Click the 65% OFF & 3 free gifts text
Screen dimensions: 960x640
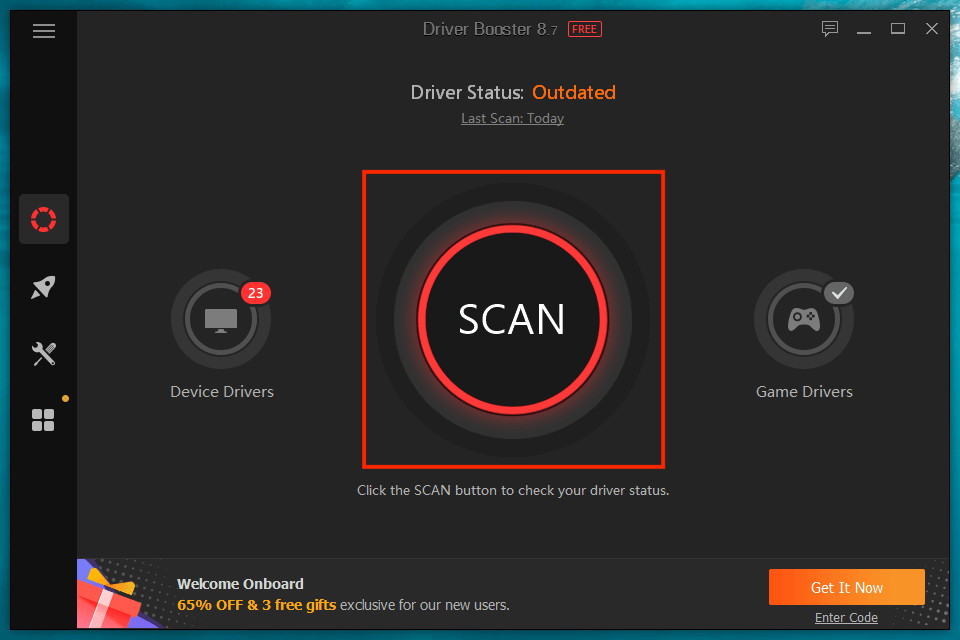click(x=257, y=605)
